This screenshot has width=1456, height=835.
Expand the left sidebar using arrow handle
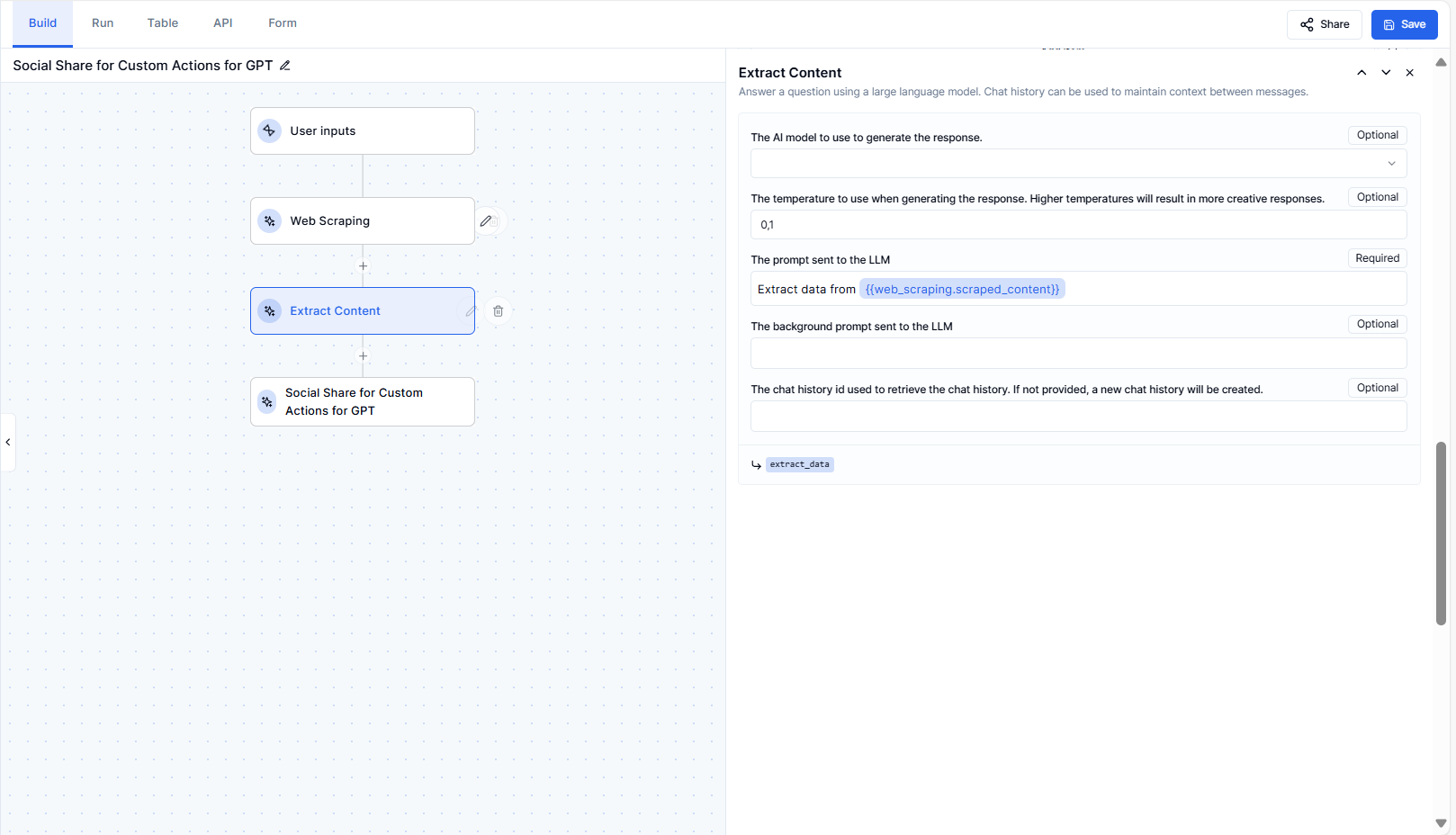coord(8,442)
